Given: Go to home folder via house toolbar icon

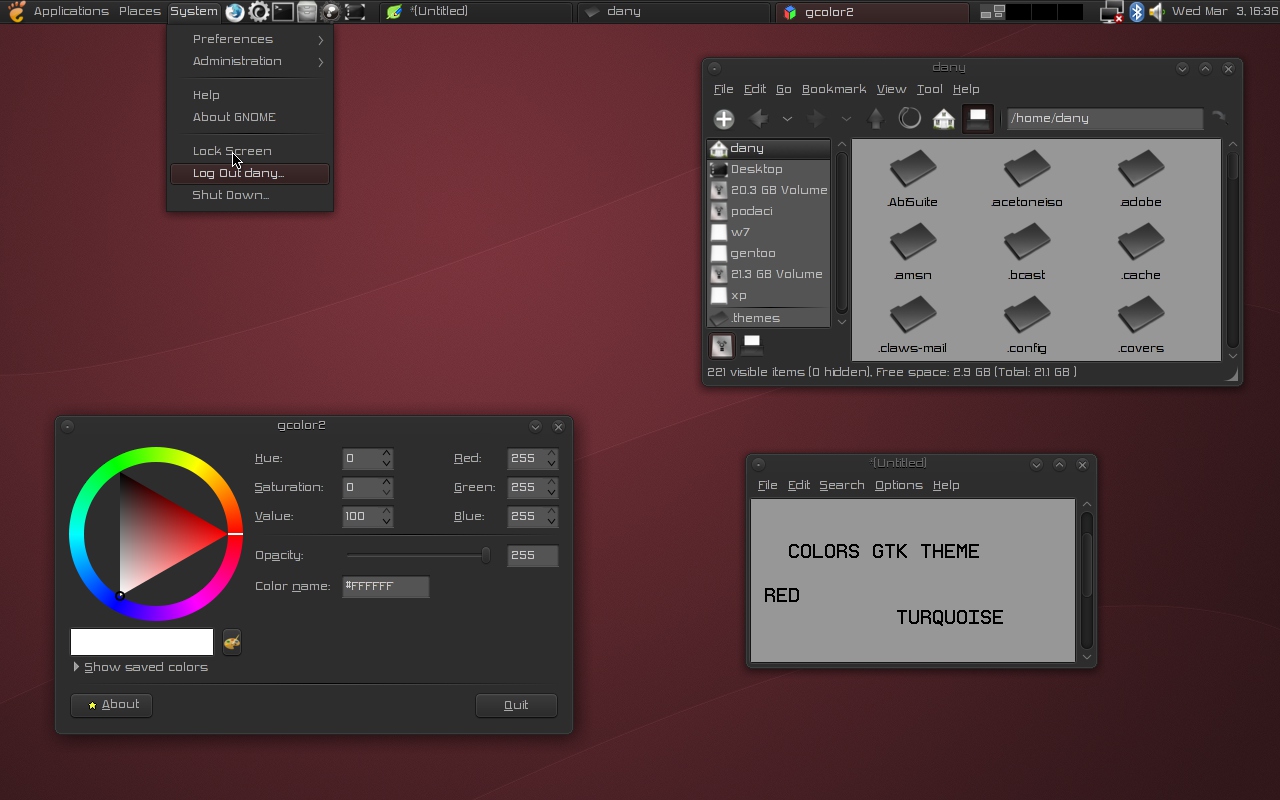Looking at the screenshot, I should (x=943, y=118).
